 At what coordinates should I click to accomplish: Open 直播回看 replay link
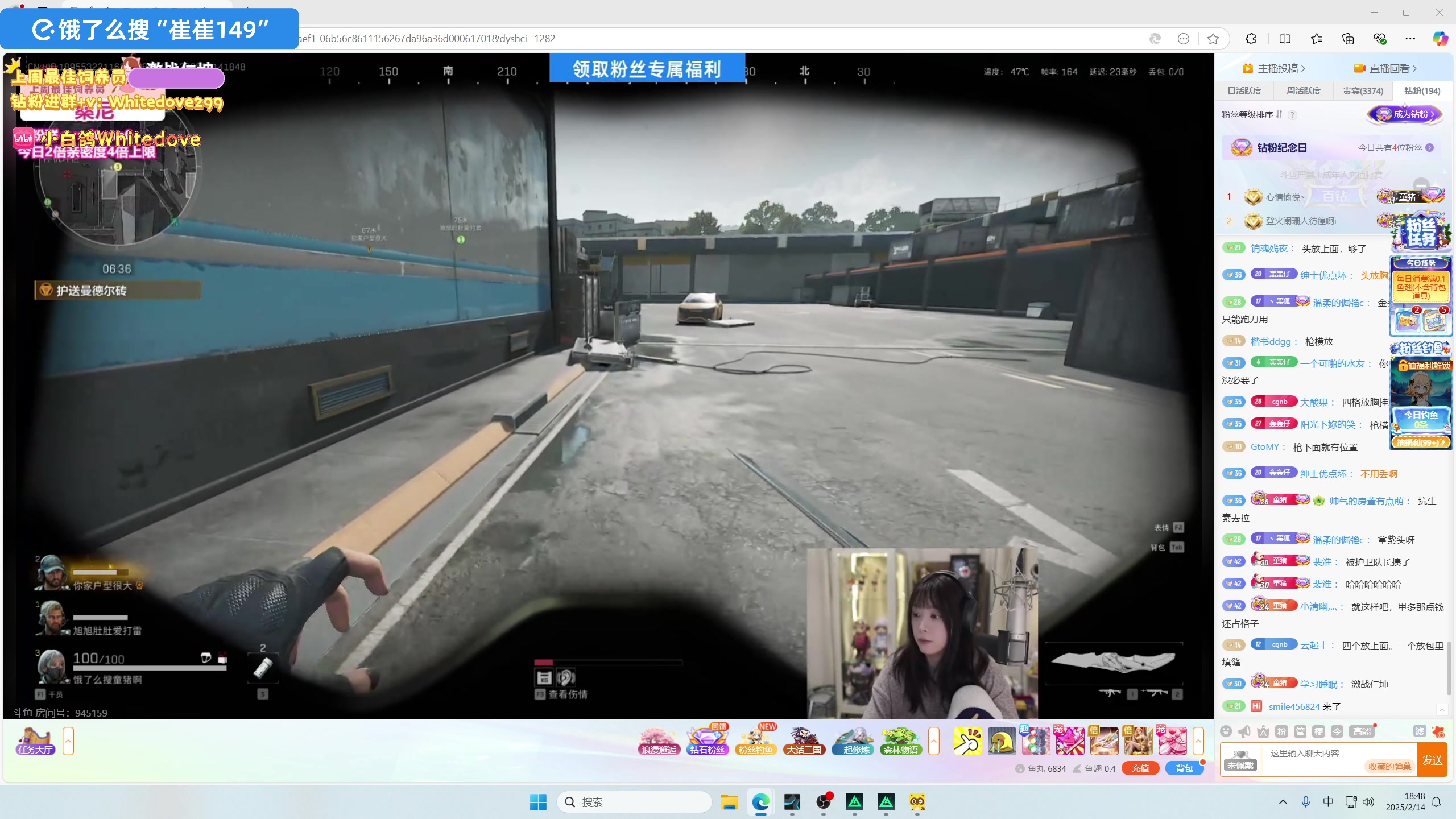[x=1385, y=68]
